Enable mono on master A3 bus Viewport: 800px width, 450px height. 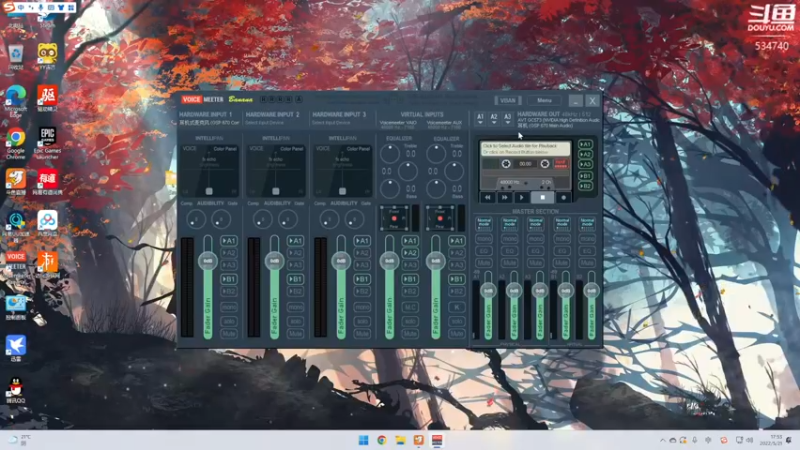click(x=535, y=239)
